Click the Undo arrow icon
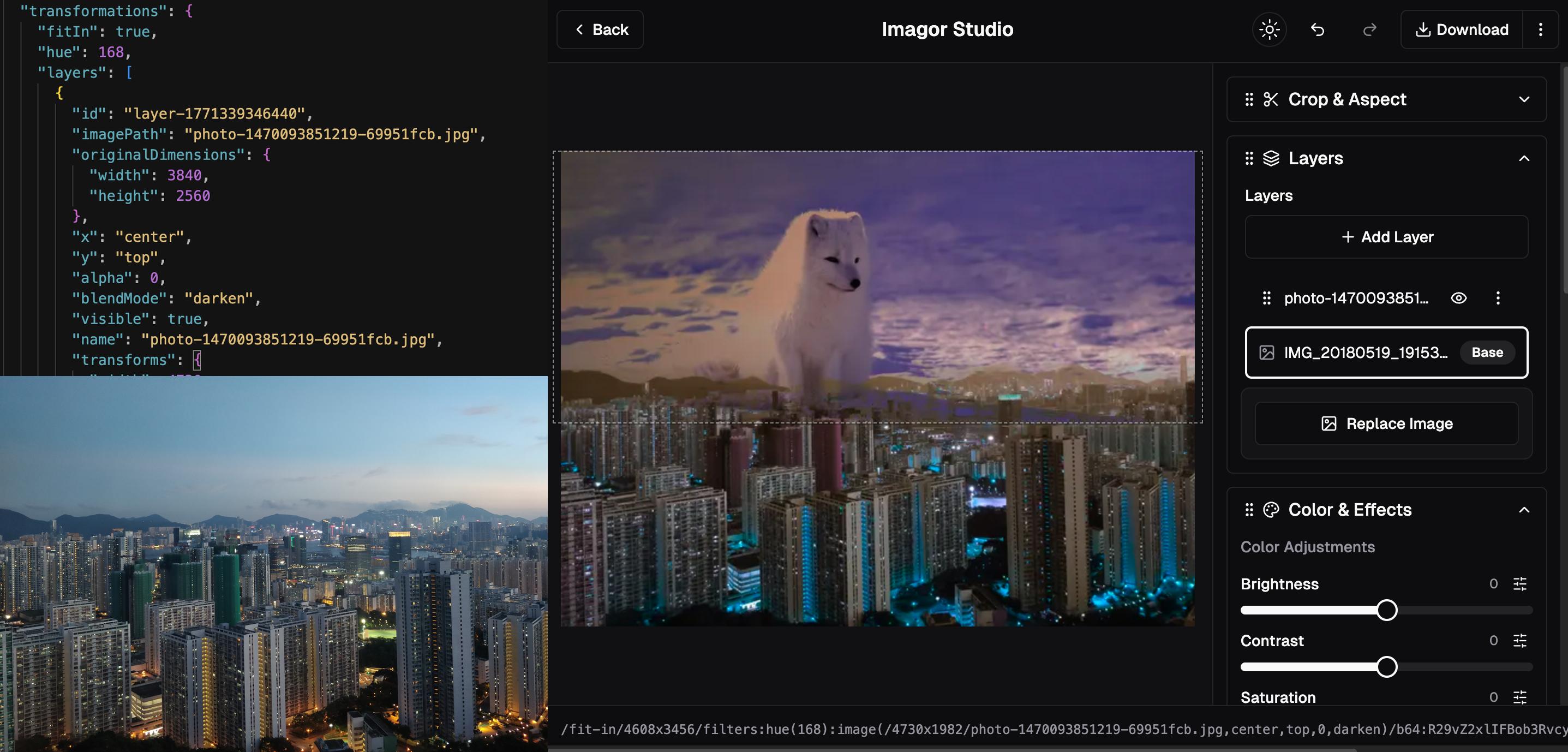 1318,29
